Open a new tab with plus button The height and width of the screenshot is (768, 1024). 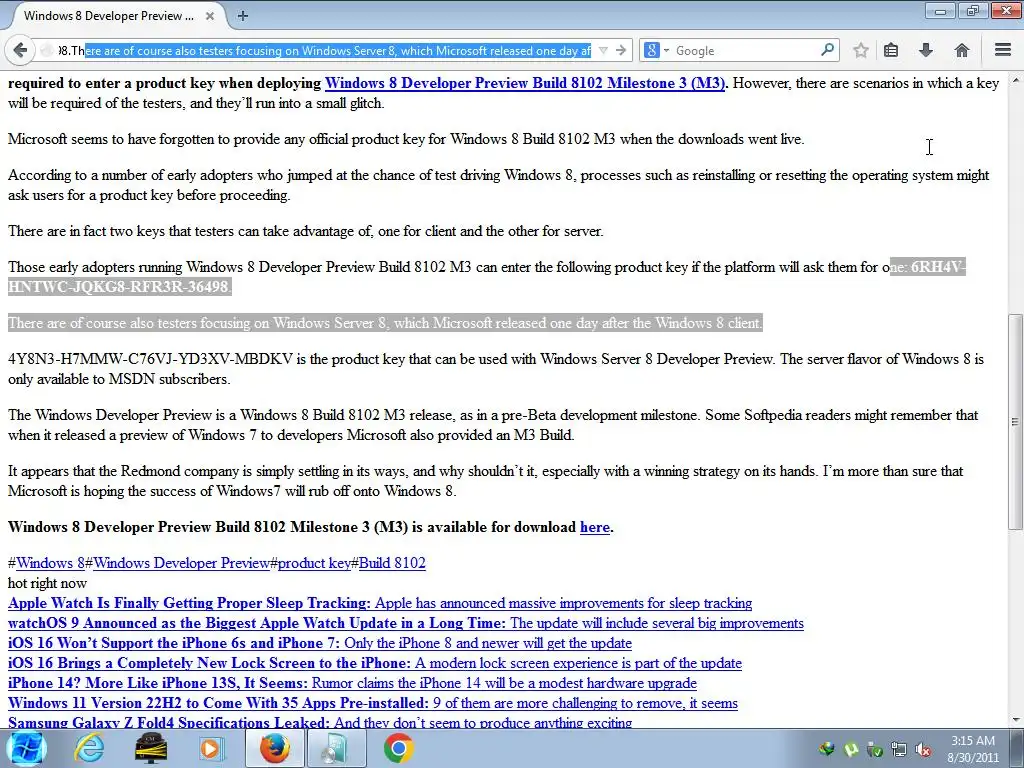[242, 16]
